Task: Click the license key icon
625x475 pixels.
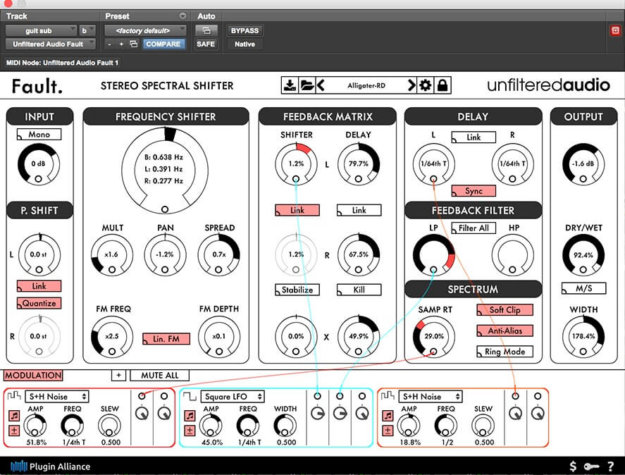Action: coord(592,466)
